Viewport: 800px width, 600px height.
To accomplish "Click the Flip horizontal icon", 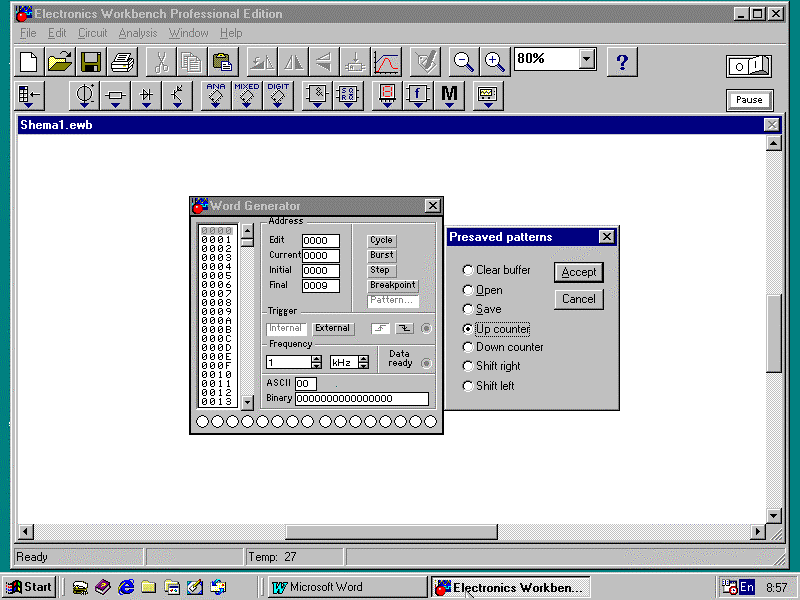I will [x=293, y=62].
